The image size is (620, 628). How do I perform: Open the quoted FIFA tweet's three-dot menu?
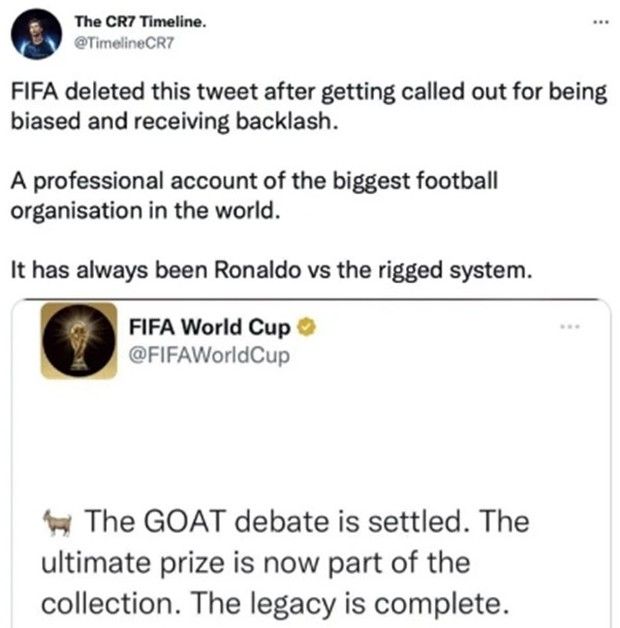(571, 328)
